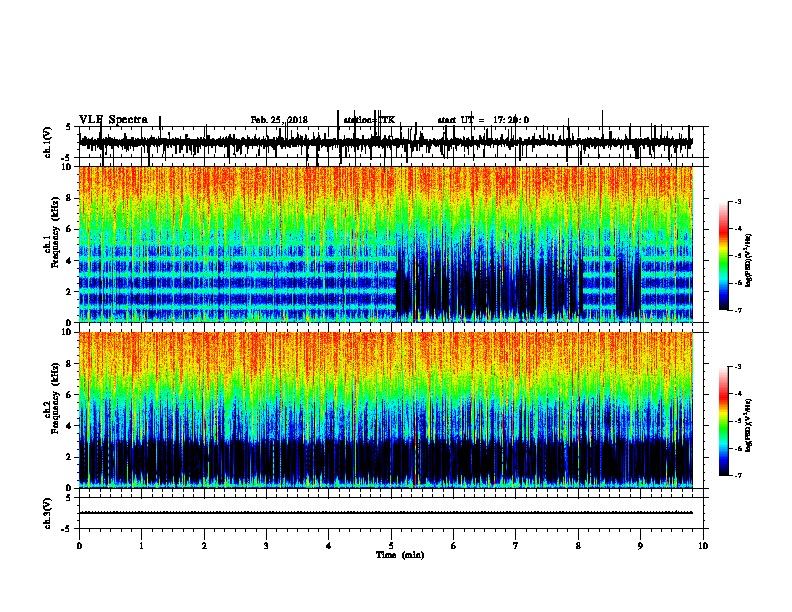Screen dimensions: 792x612
Task: Click the '-7' label on ch.2 color bar
Action: click(x=737, y=475)
